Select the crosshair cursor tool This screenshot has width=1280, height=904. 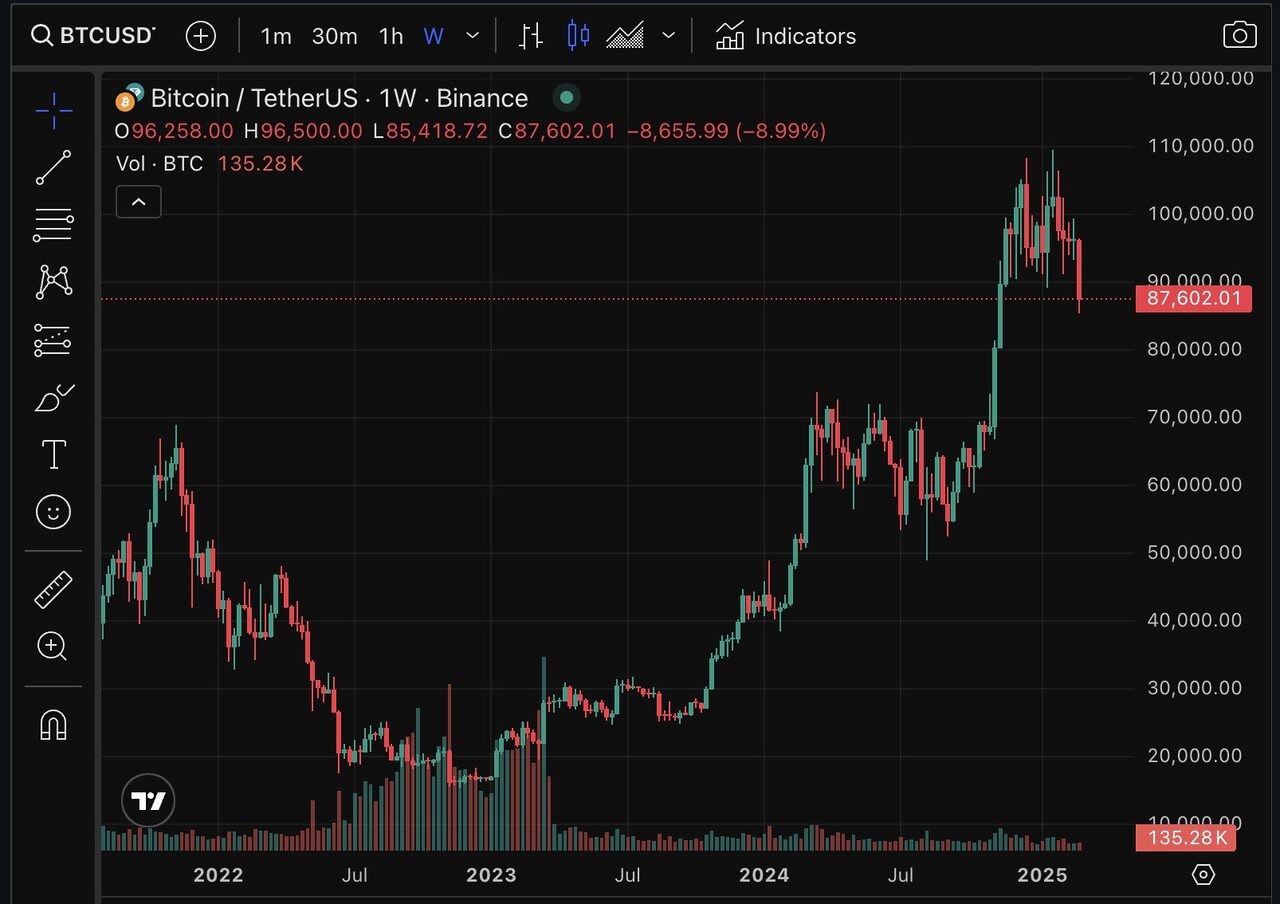tap(53, 110)
